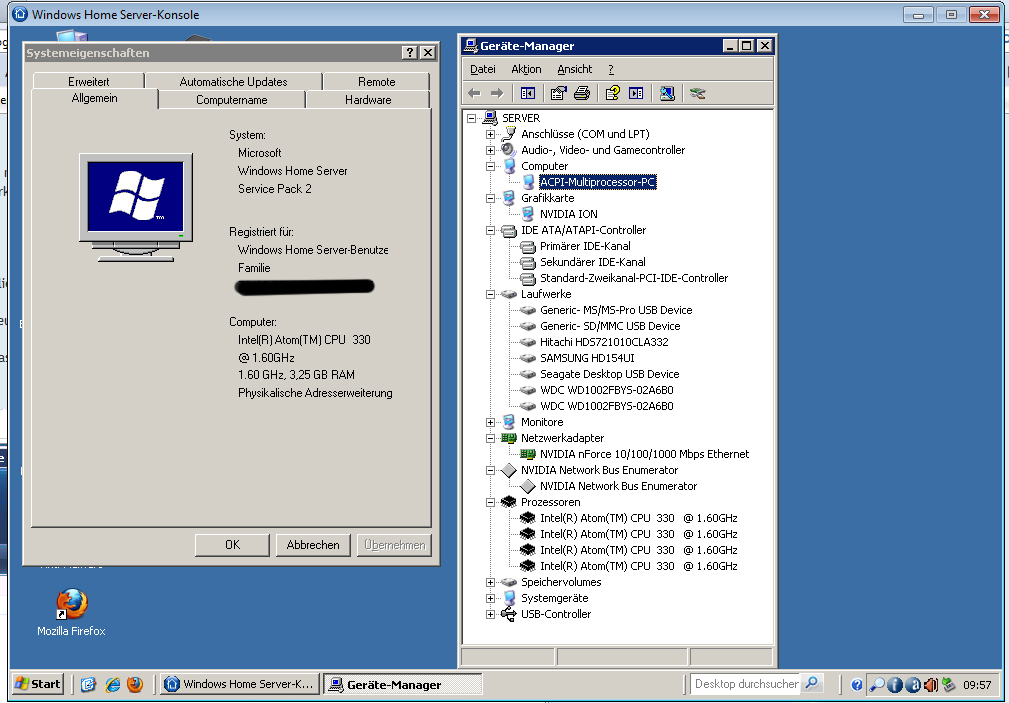Screen dimensions: 1009x703
Task: Open the Start menu
Action: point(37,684)
